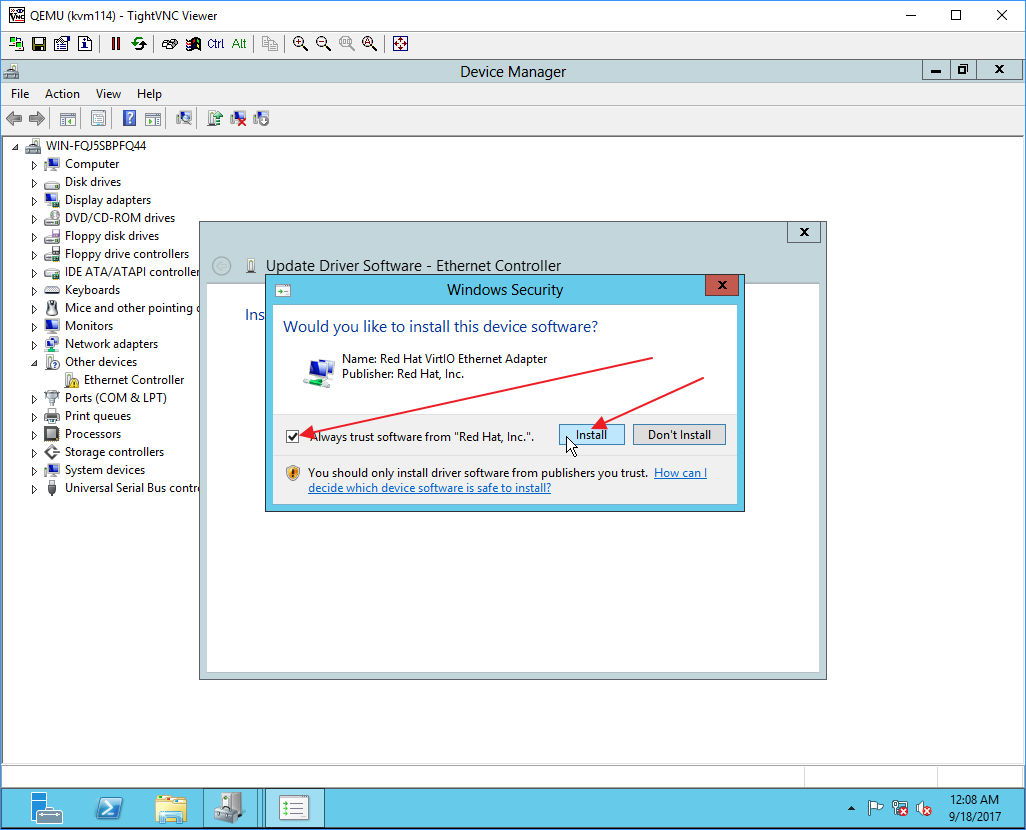Select the Print queues tree item
Screen dimensions: 1026x830
[97, 416]
